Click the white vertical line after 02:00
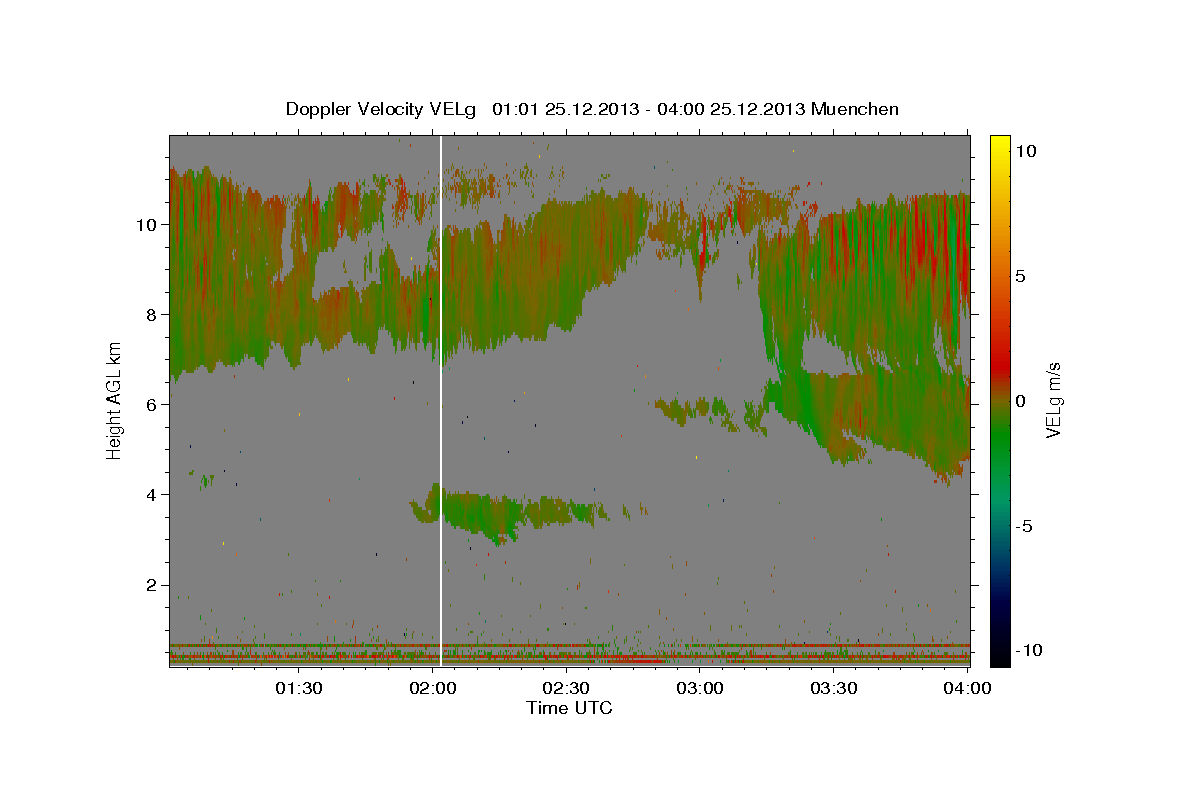This screenshot has height=800, width=1200. click(x=441, y=400)
